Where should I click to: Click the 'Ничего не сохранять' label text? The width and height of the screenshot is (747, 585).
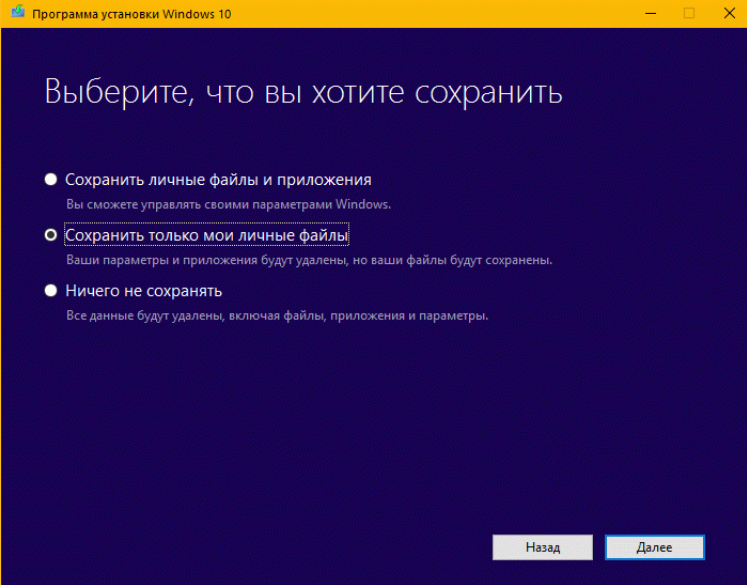(143, 291)
